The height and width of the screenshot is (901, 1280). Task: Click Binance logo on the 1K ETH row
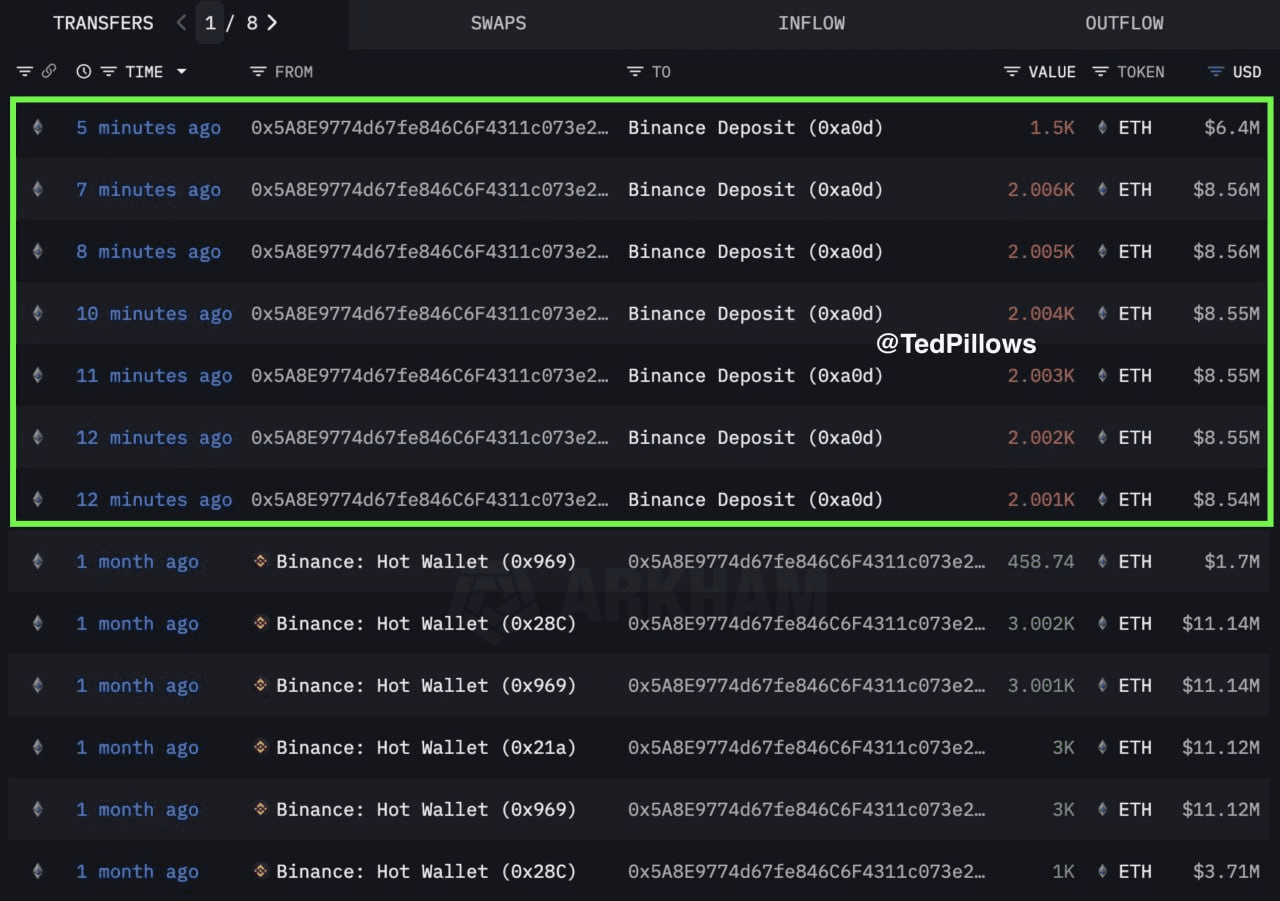(260, 871)
